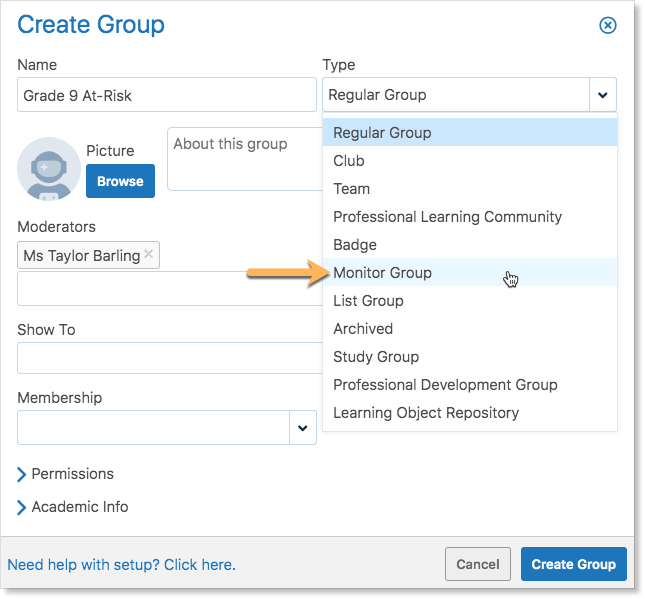Image resolution: width=645 pixels, height=599 pixels.
Task: Select Monitor Group from the list
Action: pos(470,272)
